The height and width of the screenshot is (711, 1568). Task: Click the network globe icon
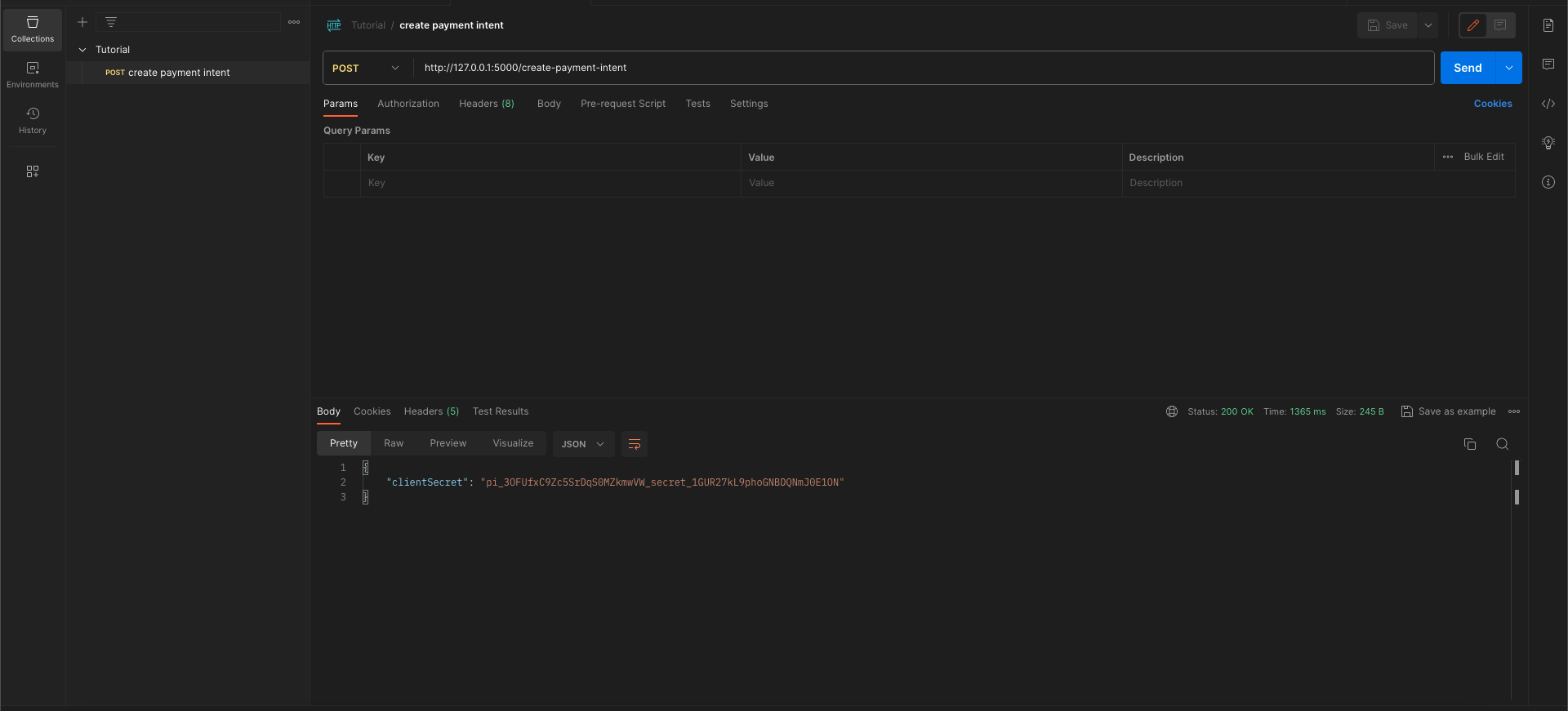[x=1172, y=411]
